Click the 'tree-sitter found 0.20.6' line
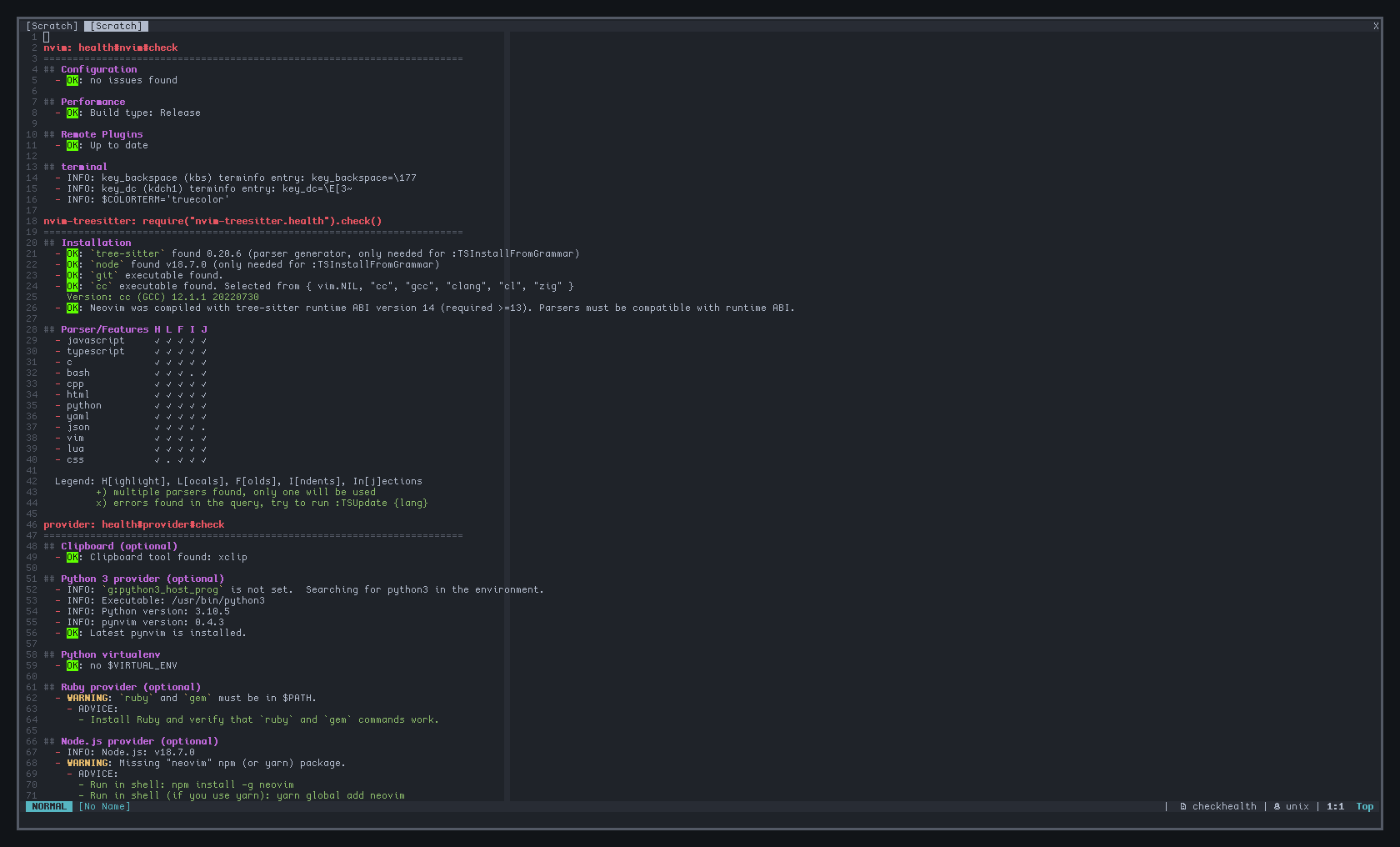Viewport: 1400px width, 847px height. (x=317, y=253)
